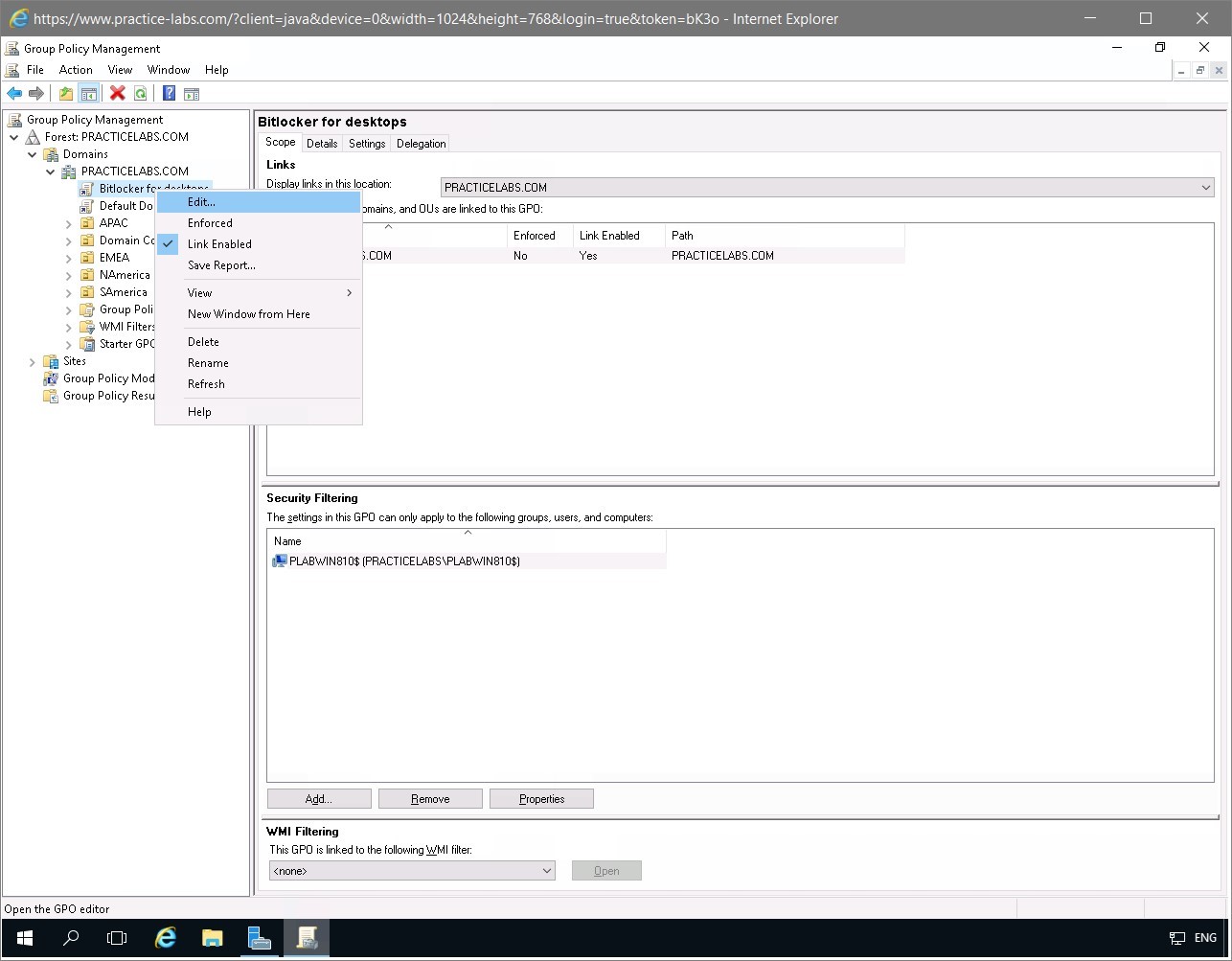Click the Forward navigation arrow in toolbar
This screenshot has width=1232, height=961.
pyautogui.click(x=36, y=93)
